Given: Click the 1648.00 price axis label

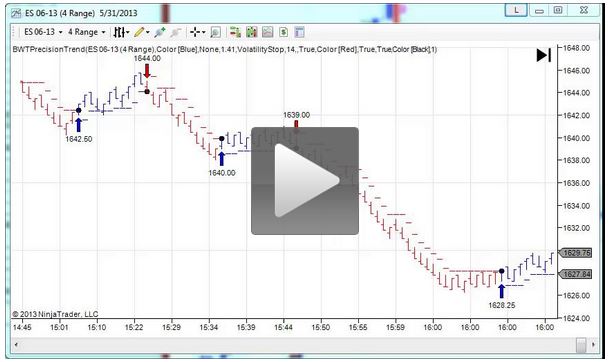Looking at the screenshot, I should (x=576, y=48).
